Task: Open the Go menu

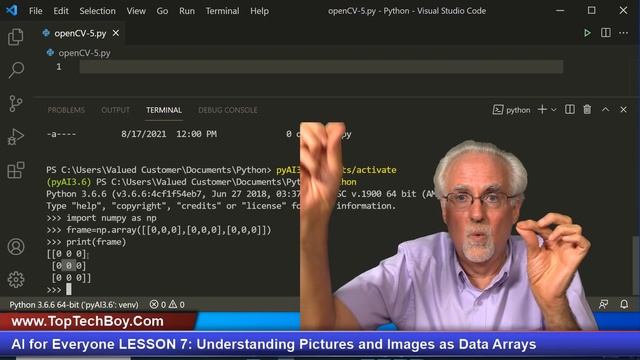Action: point(162,11)
